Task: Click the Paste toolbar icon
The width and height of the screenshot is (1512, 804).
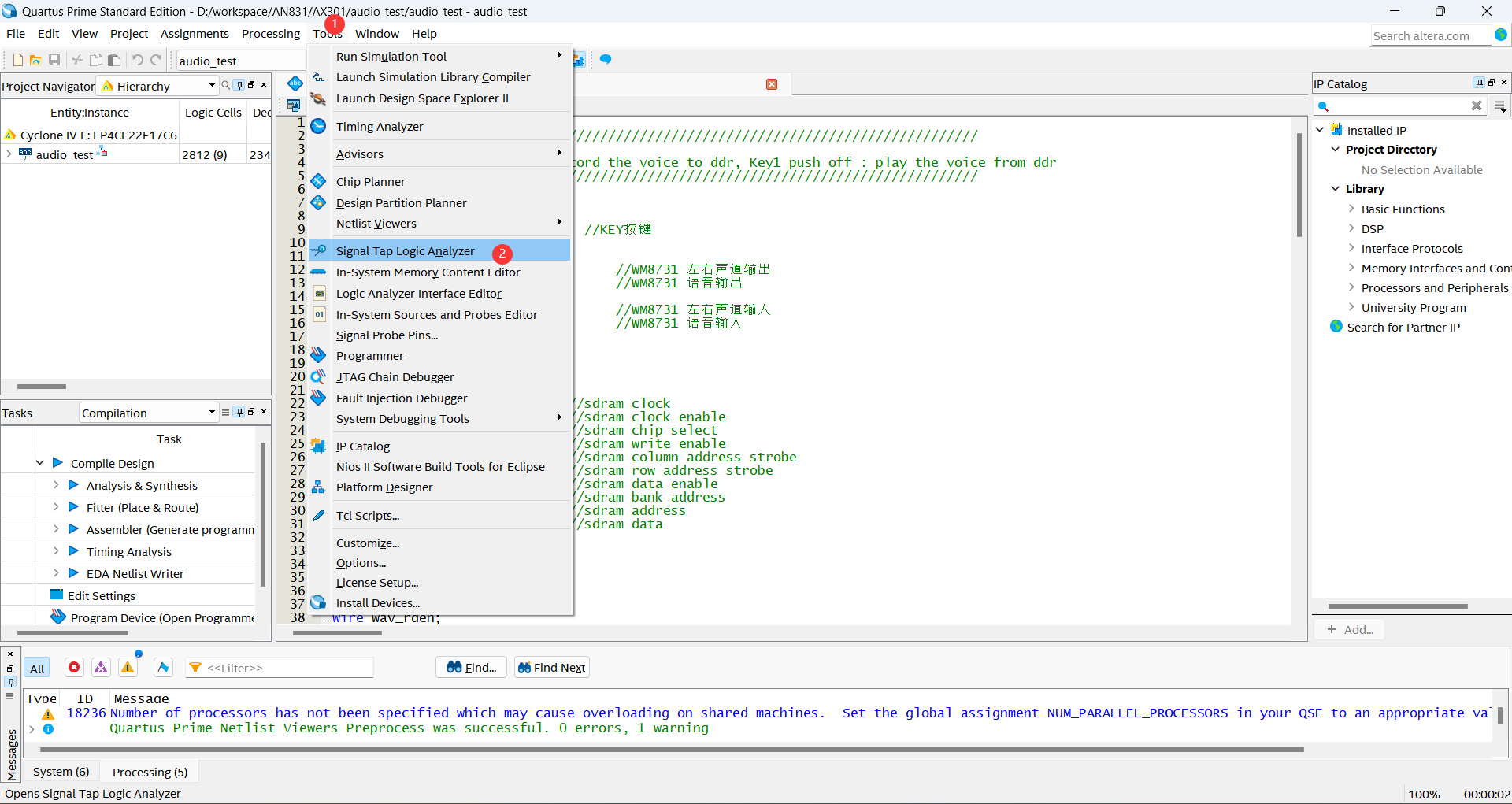Action: [114, 60]
